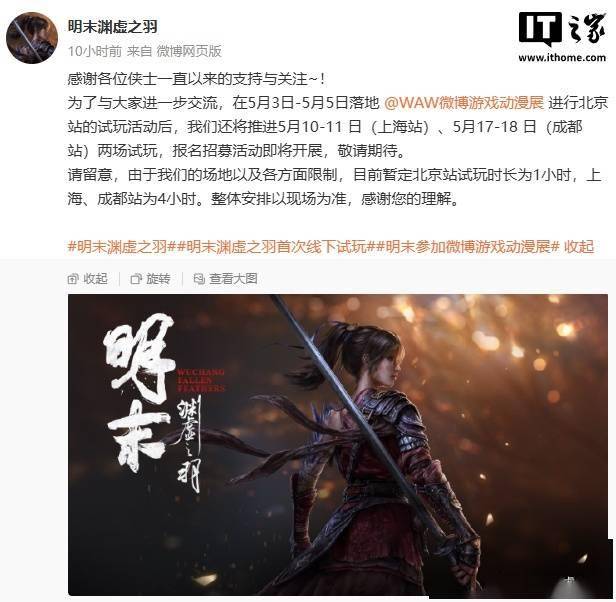Viewport: 616px width, 602px height.
Task: Click the 微博网页版 source link
Action: 189,51
